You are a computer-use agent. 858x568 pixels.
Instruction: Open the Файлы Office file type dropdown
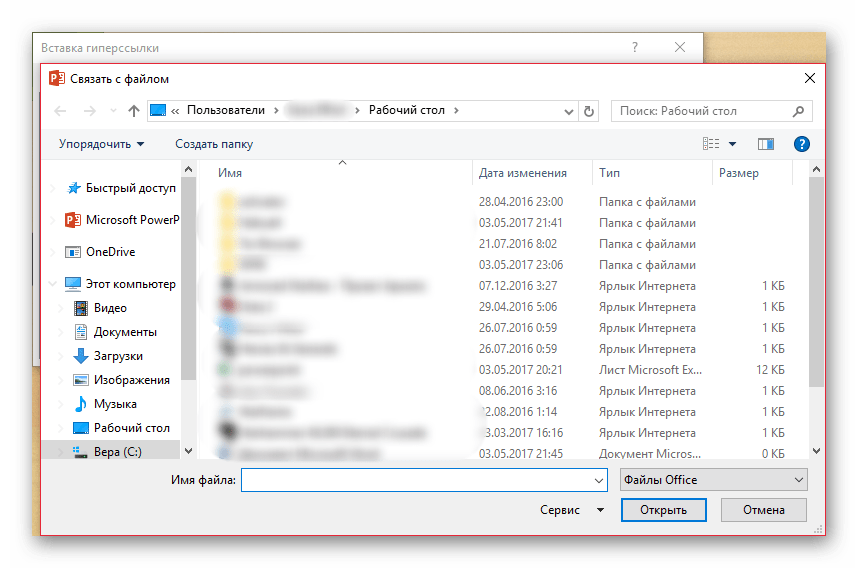coord(713,480)
